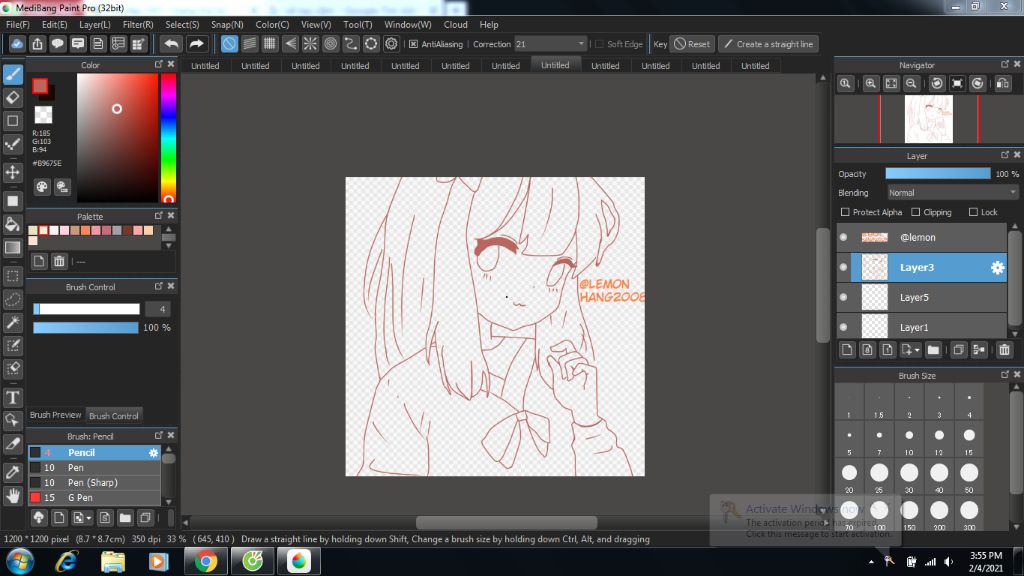This screenshot has width=1024, height=576.
Task: Zoom out using Navigator panel
Action: 911,84
